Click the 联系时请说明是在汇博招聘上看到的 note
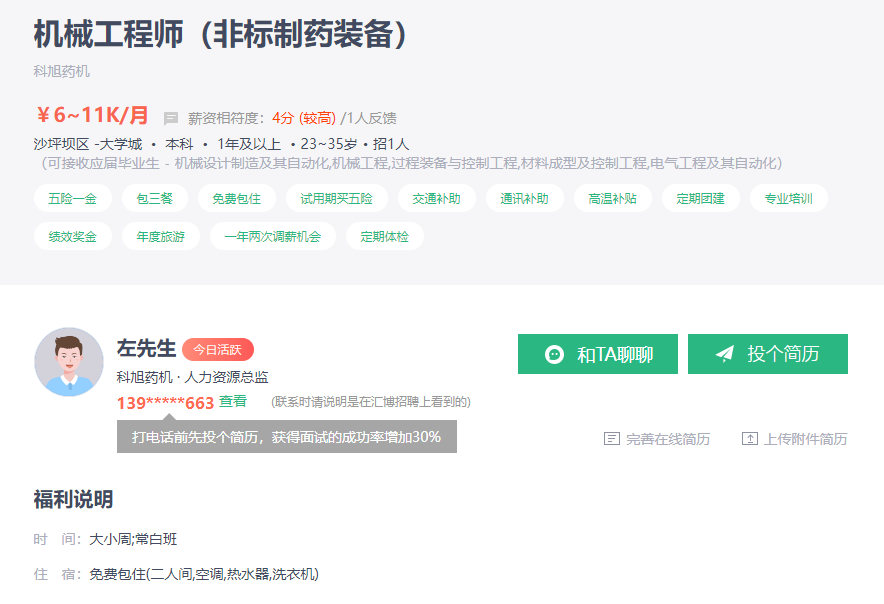The height and width of the screenshot is (604, 884). (x=371, y=402)
